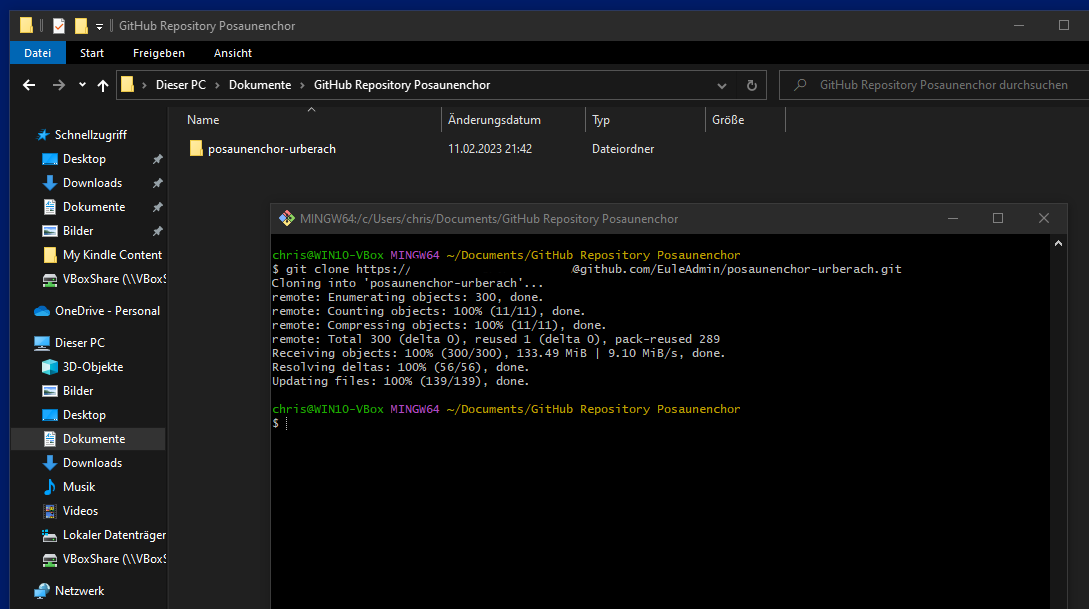Open Desktop under Dieser PC
Viewport: 1089px width, 609px height.
point(84,415)
